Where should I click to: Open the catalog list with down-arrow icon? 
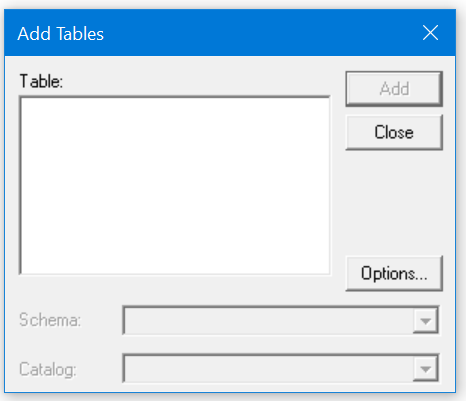pyautogui.click(x=425, y=369)
